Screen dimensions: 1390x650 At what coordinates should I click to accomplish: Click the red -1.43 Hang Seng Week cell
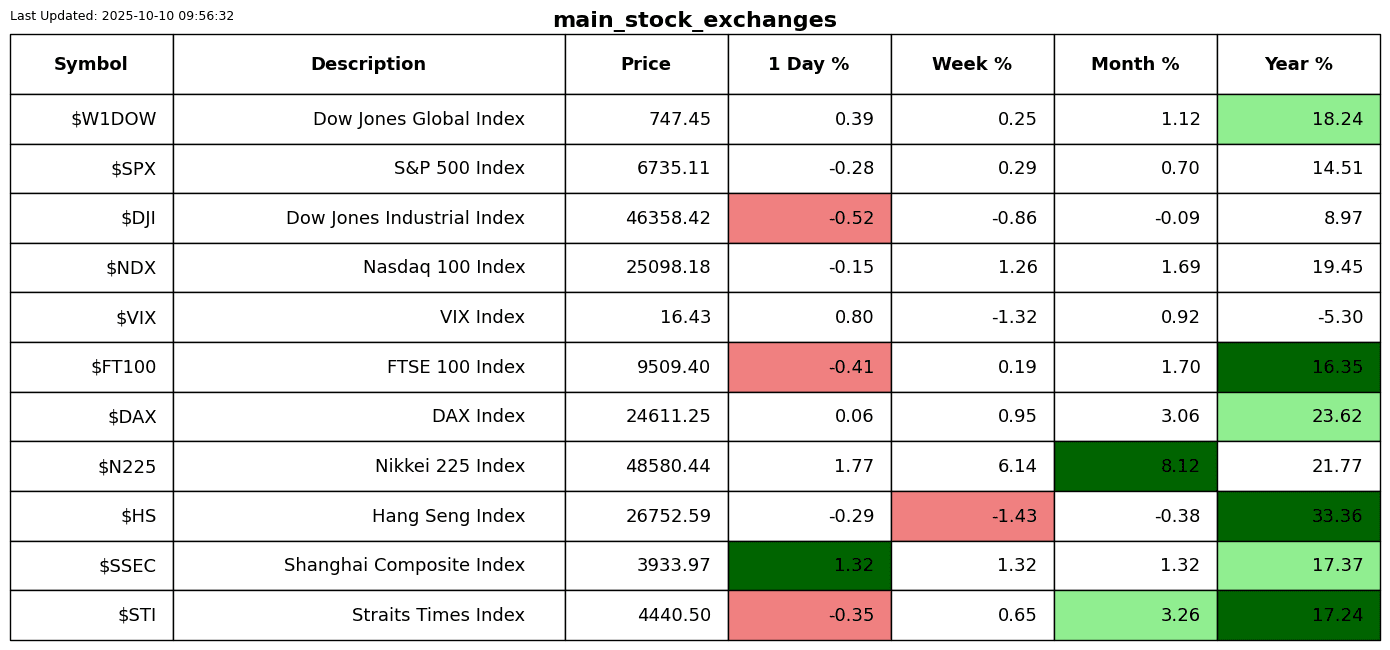(x=972, y=516)
